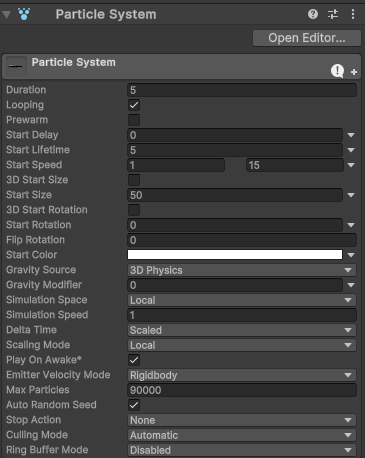The height and width of the screenshot is (458, 365).
Task: Click the Start Speed minimum field showing 1
Action: (x=176, y=165)
